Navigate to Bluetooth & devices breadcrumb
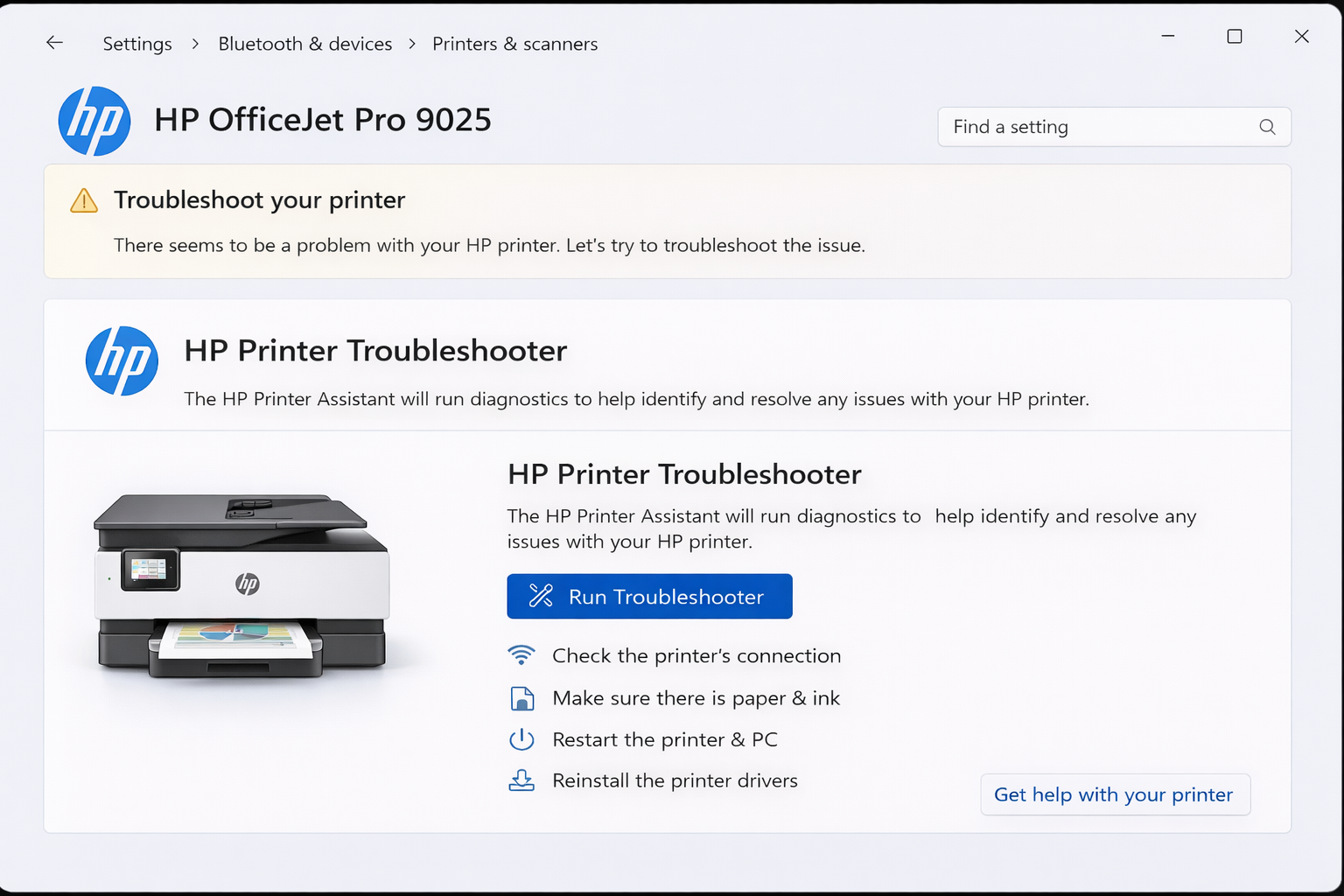This screenshot has width=1344, height=896. pos(305,43)
